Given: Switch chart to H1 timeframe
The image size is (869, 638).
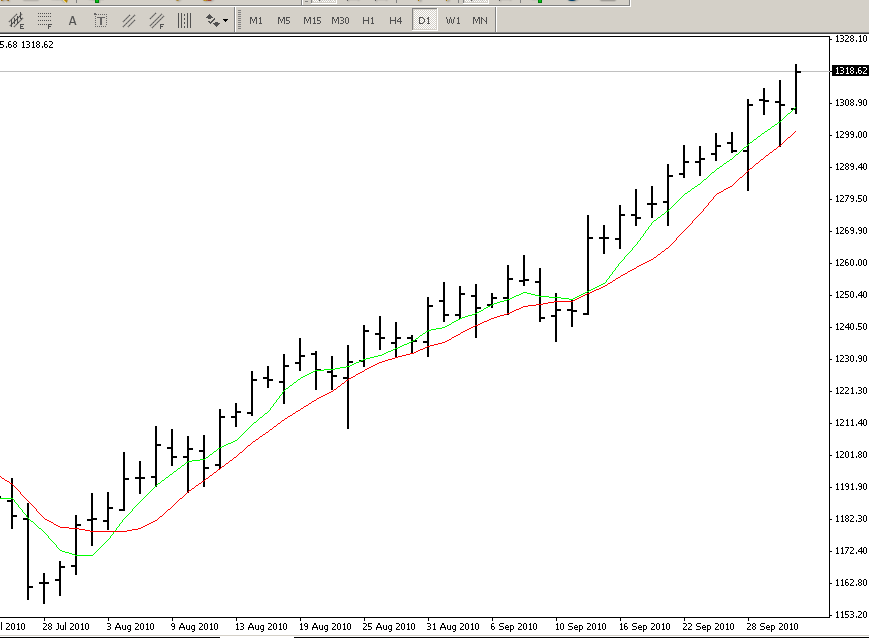Looking at the screenshot, I should 368,21.
